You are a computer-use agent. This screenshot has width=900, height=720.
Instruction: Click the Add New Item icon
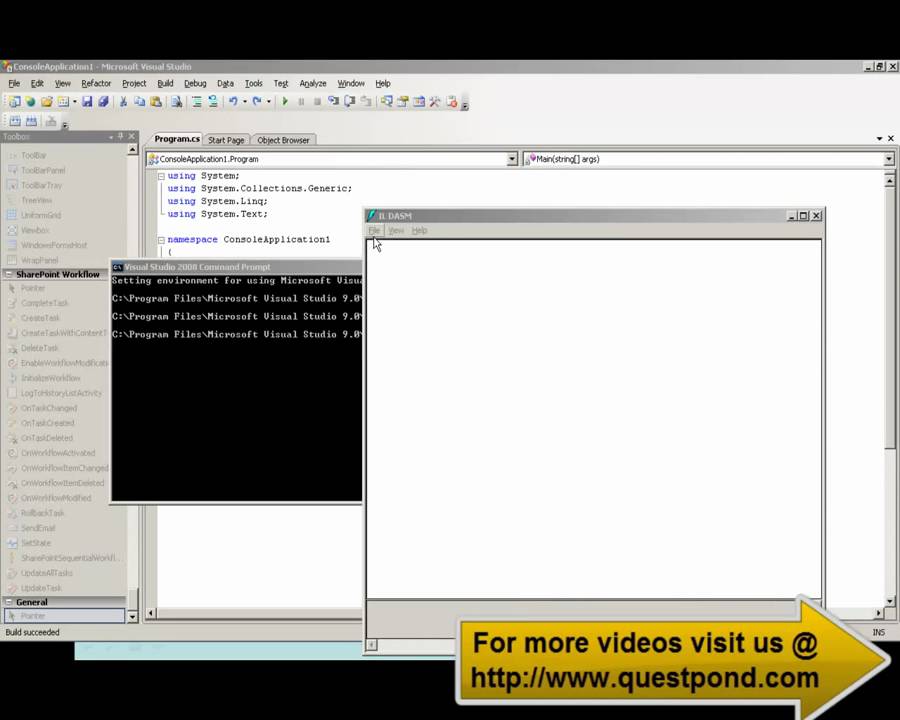tap(63, 102)
